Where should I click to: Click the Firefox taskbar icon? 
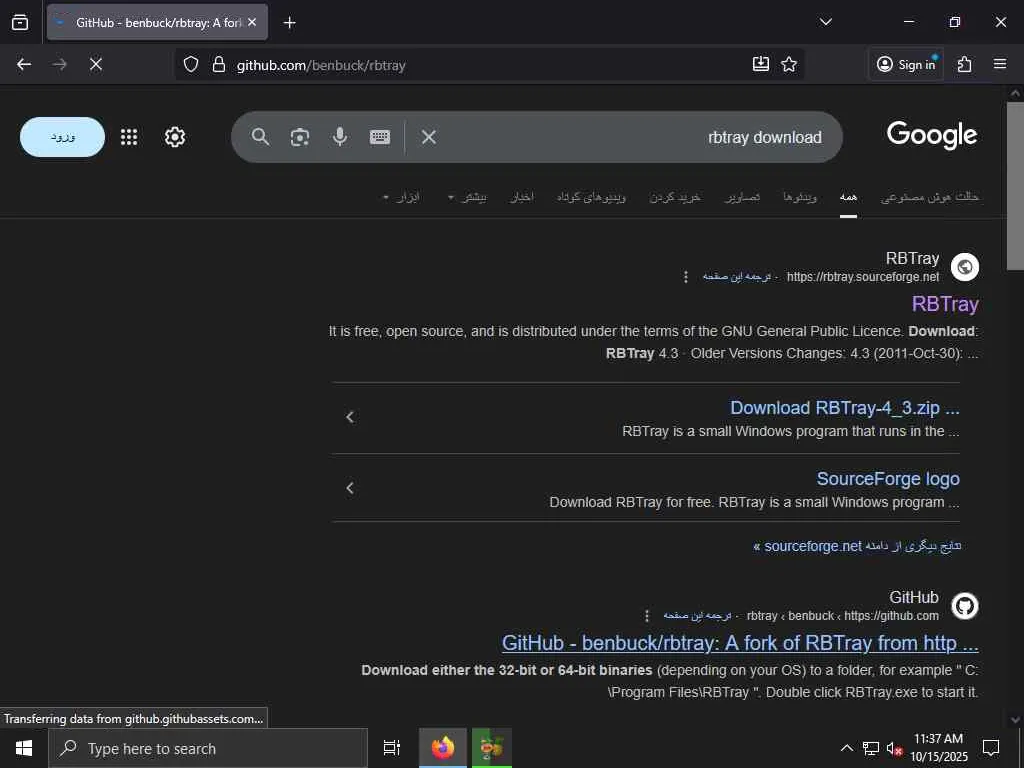click(443, 748)
